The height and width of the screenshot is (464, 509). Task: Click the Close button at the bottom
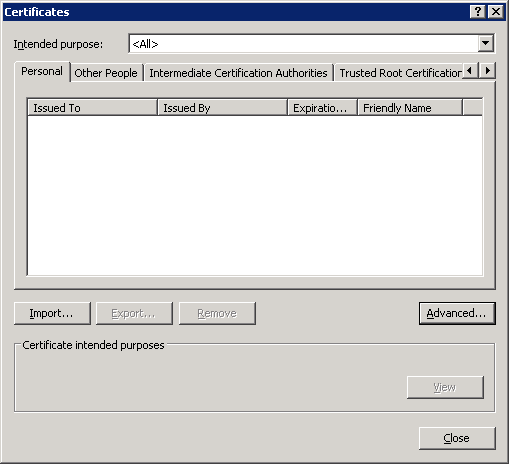pos(457,438)
